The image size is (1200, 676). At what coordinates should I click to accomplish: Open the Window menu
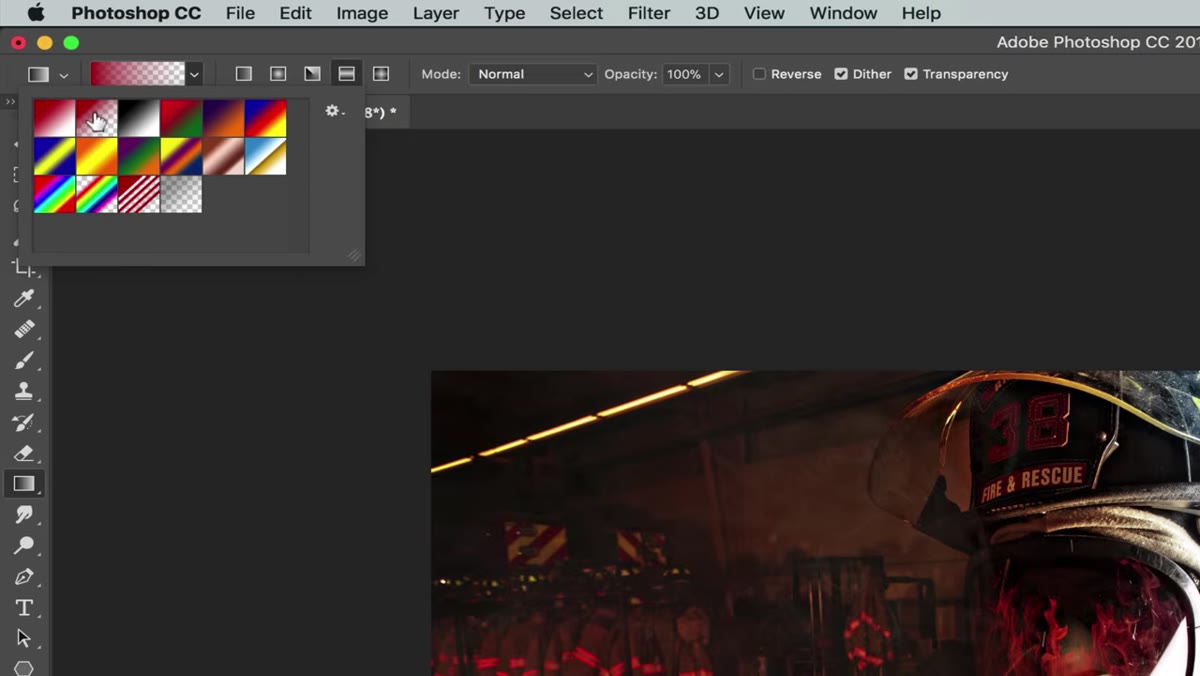[x=843, y=13]
